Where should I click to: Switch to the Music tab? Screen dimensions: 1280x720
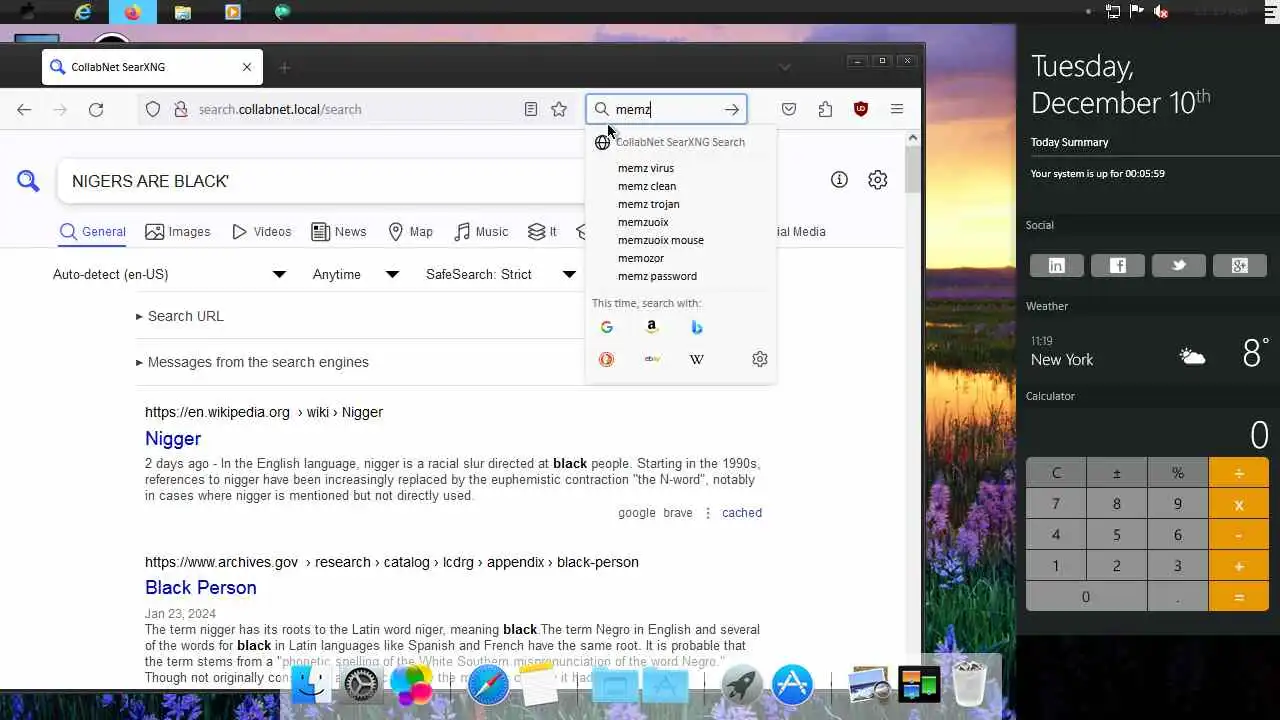[481, 231]
